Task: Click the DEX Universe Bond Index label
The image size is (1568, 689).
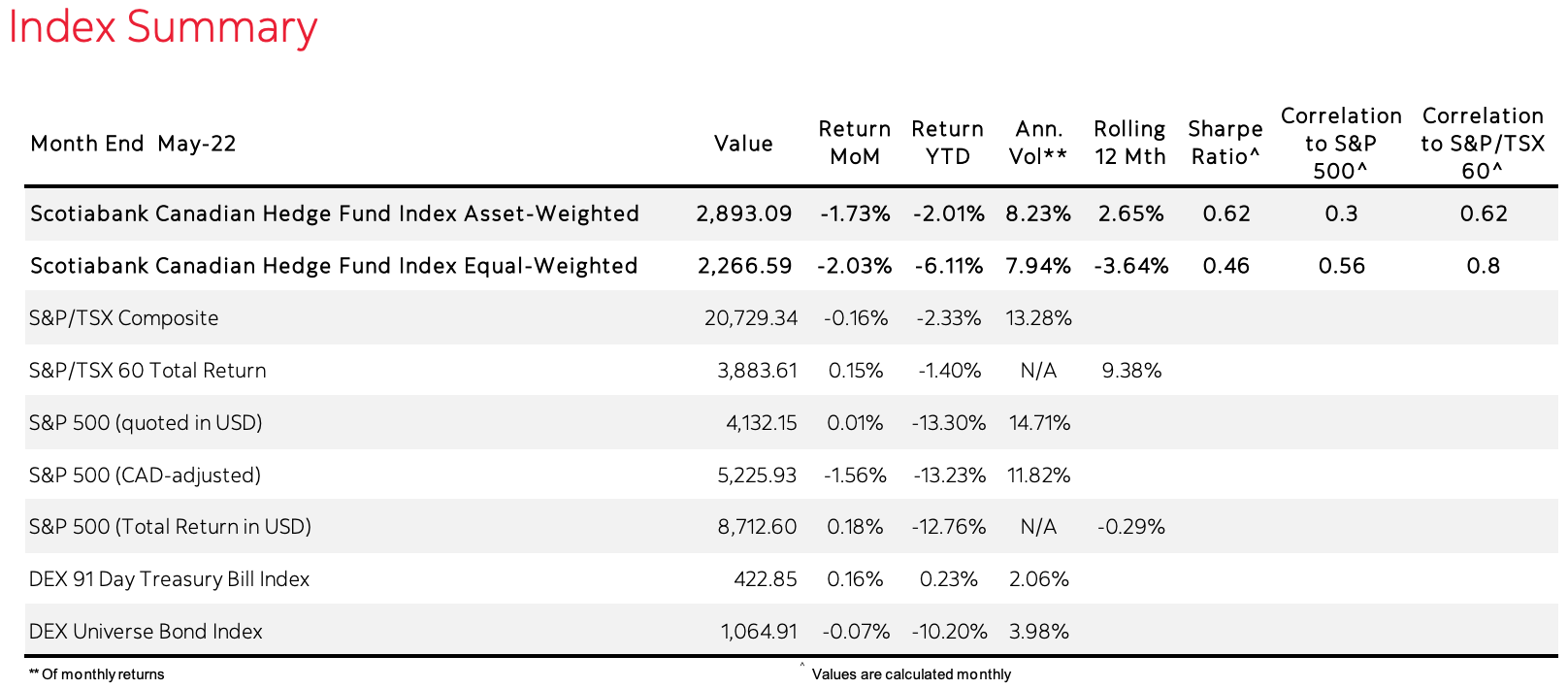Action: 146,632
